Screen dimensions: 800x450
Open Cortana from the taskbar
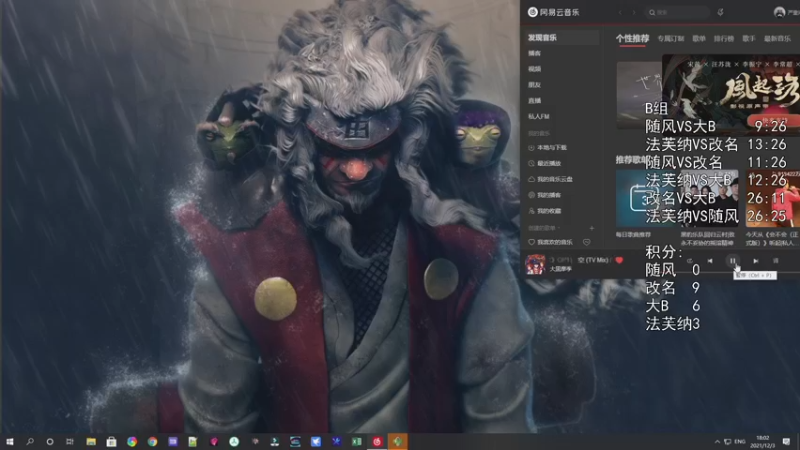(49, 441)
